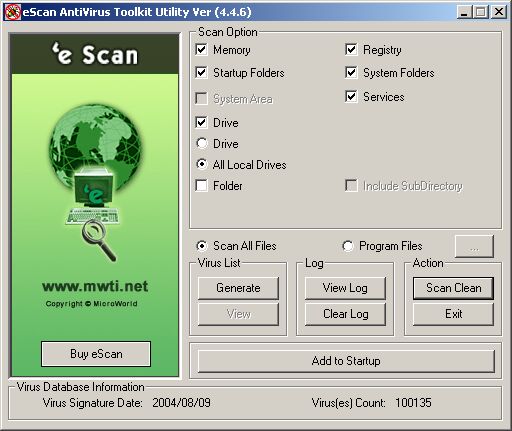The height and width of the screenshot is (431, 512).
Task: Uncheck System Folders option
Action: pos(351,73)
